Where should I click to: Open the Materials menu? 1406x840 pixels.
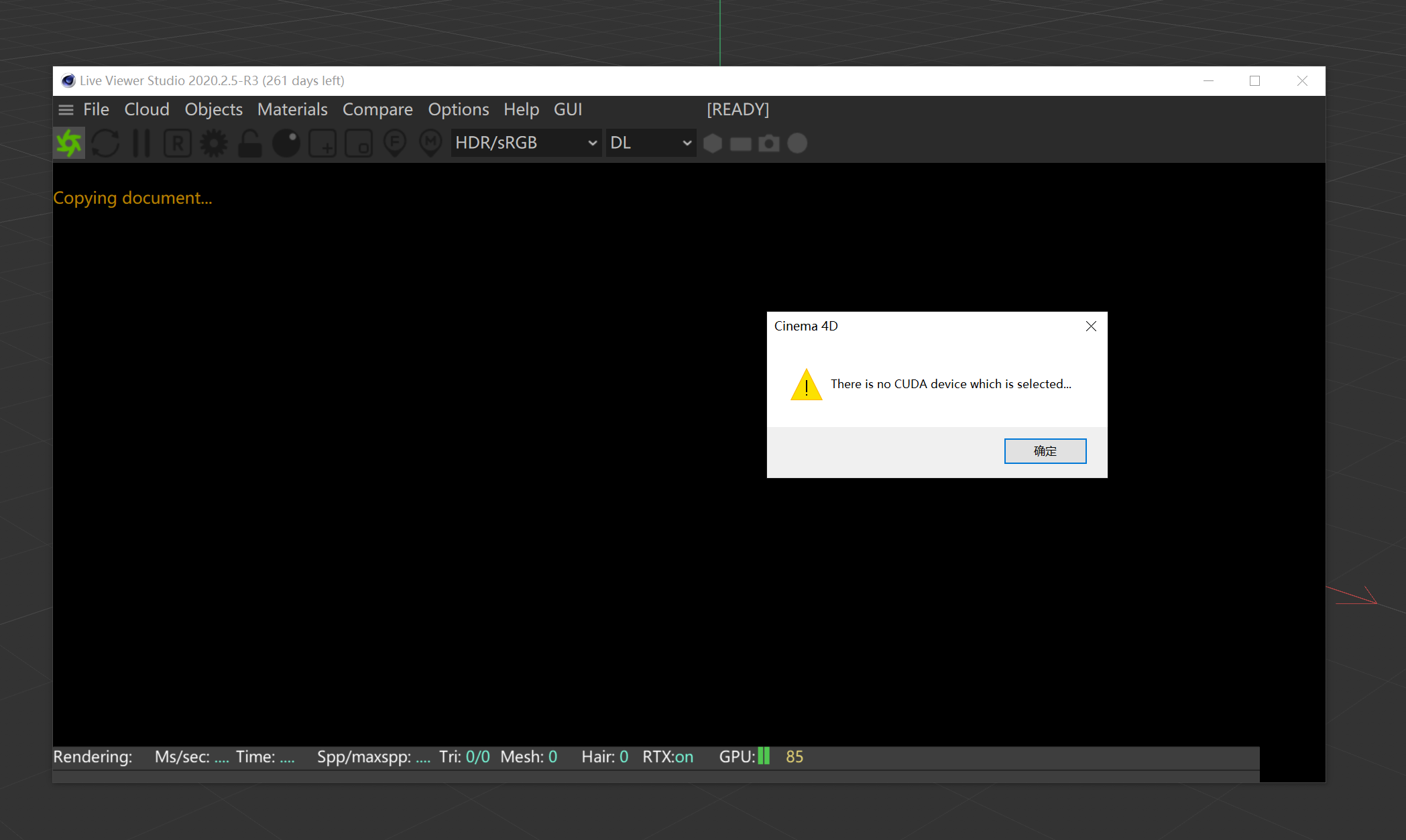point(292,110)
